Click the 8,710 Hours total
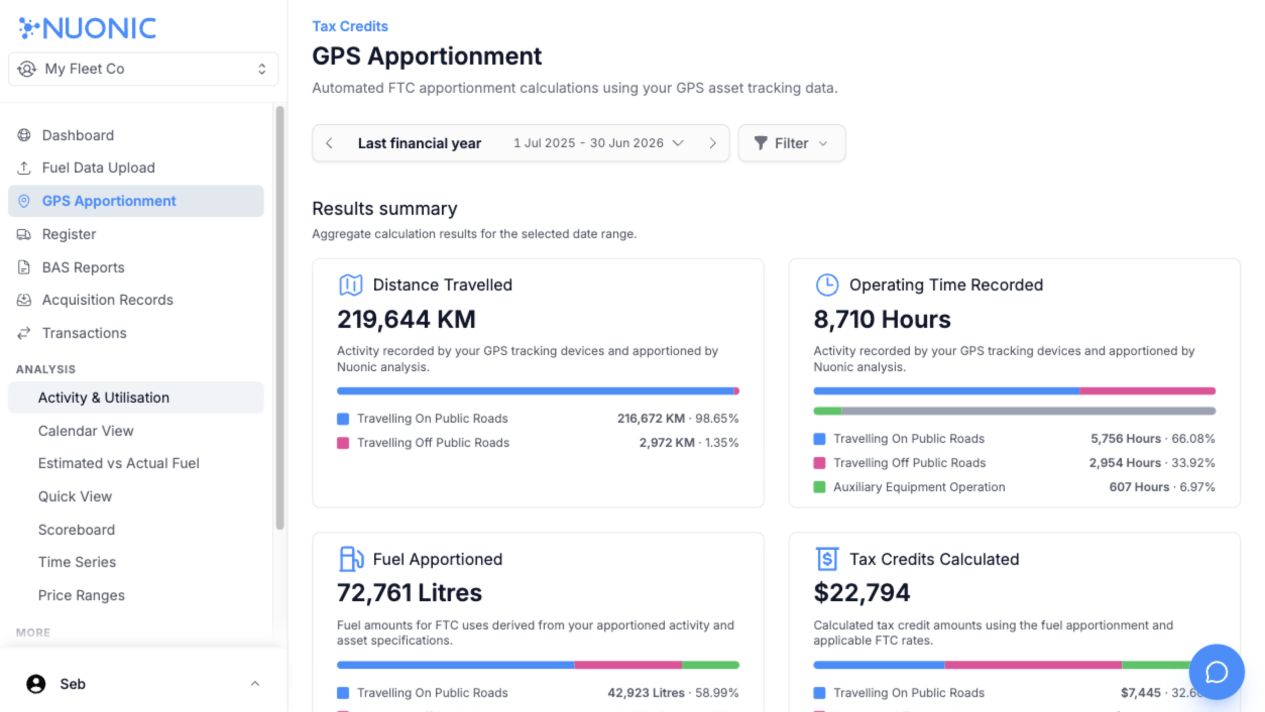Image resolution: width=1265 pixels, height=712 pixels. pyautogui.click(x=882, y=319)
